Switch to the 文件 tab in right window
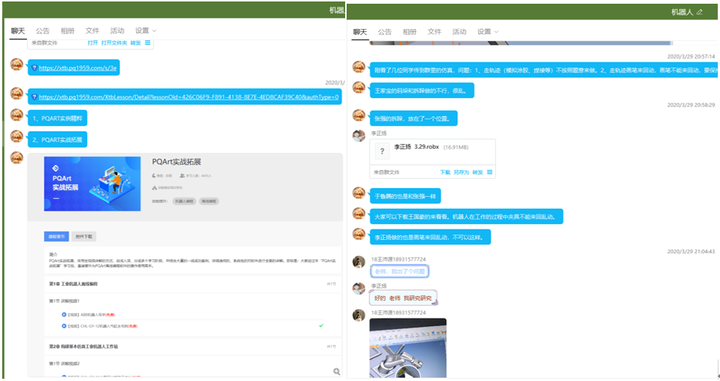Image resolution: width=720 pixels, height=381 pixels. click(434, 32)
